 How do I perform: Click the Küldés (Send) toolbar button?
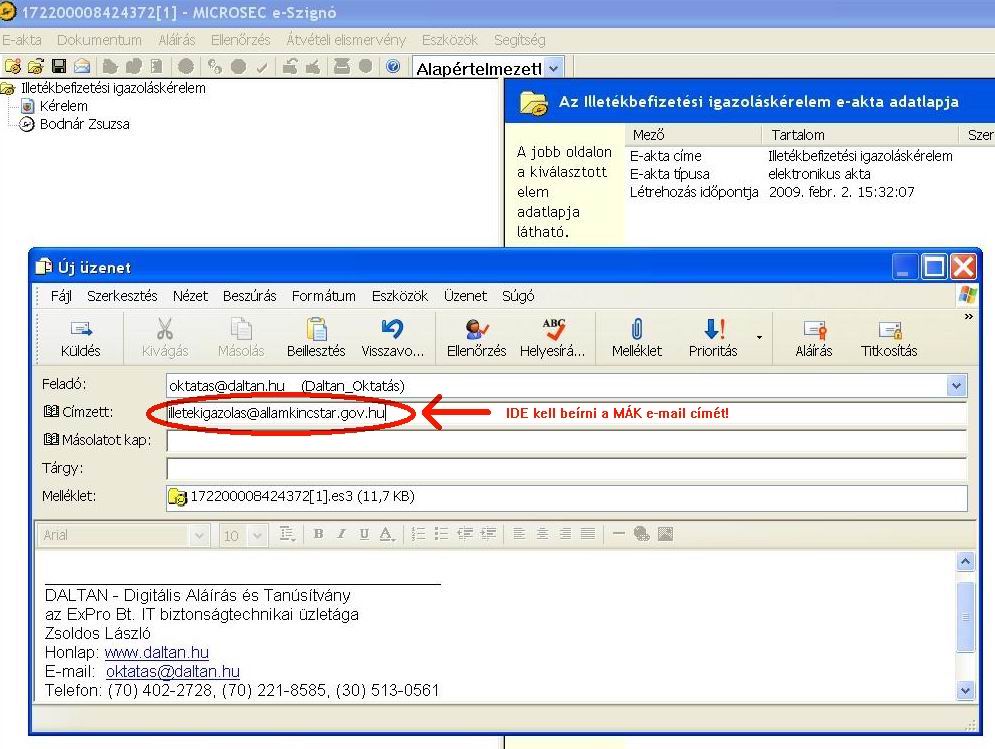pos(80,337)
